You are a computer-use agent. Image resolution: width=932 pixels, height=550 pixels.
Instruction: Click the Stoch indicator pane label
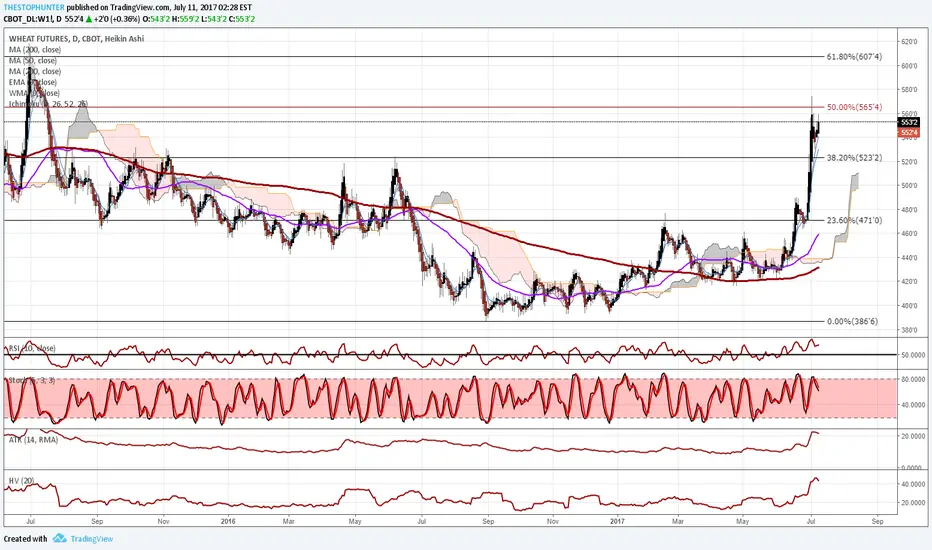click(32, 380)
